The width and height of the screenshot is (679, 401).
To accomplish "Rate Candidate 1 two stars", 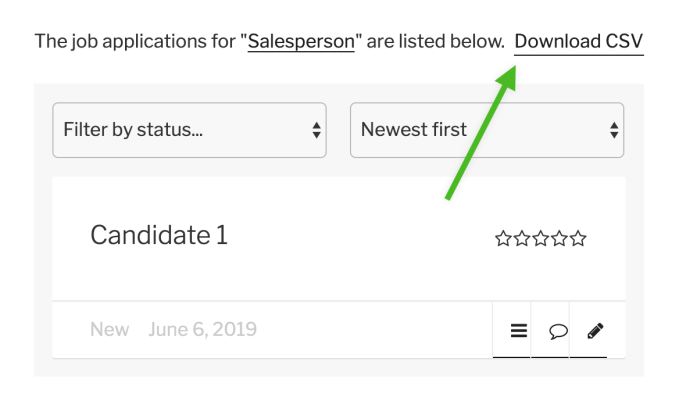I will tap(522, 238).
